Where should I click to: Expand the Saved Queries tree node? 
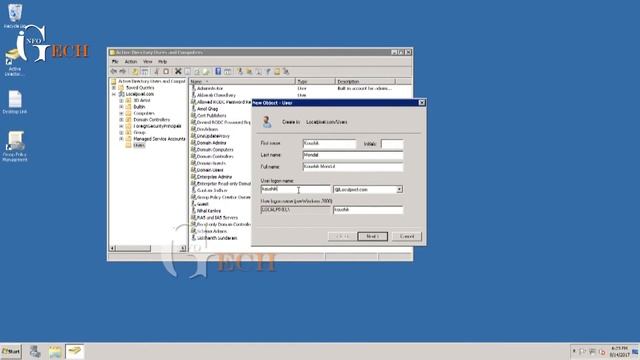pyautogui.click(x=114, y=88)
